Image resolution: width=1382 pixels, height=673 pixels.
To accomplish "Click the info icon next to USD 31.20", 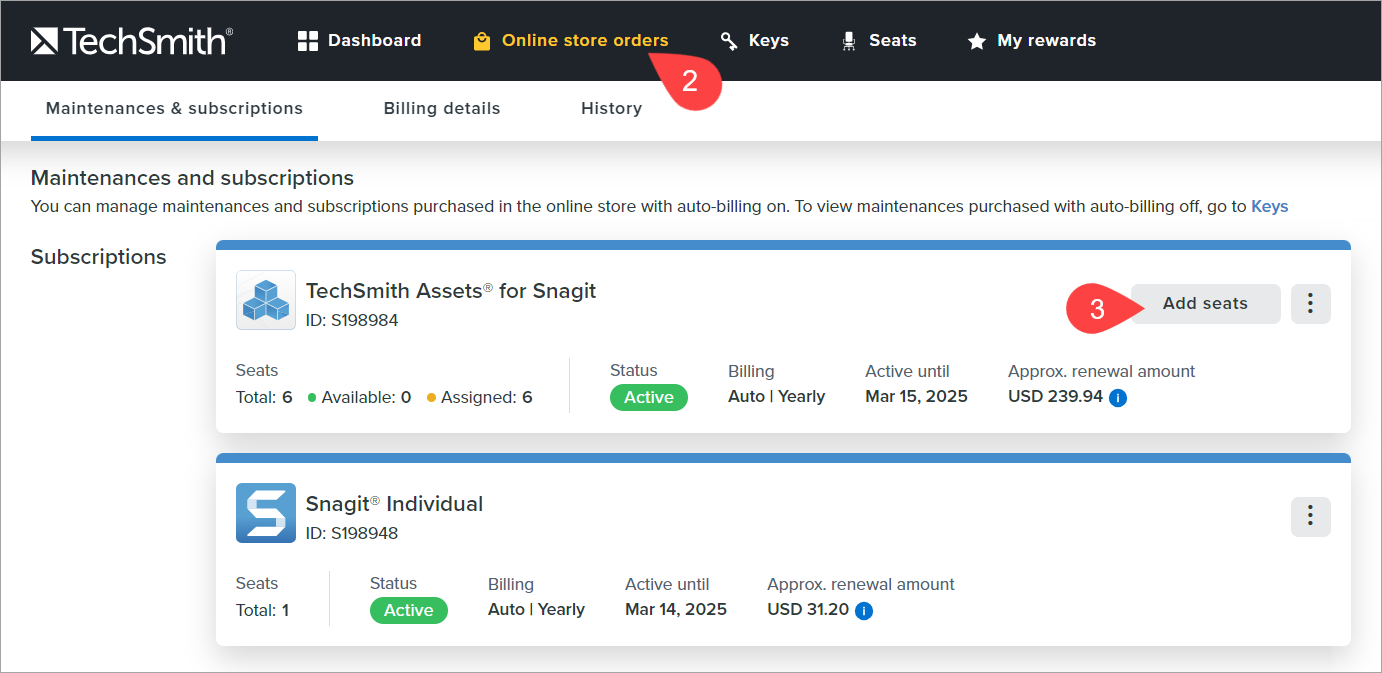I will [x=864, y=610].
